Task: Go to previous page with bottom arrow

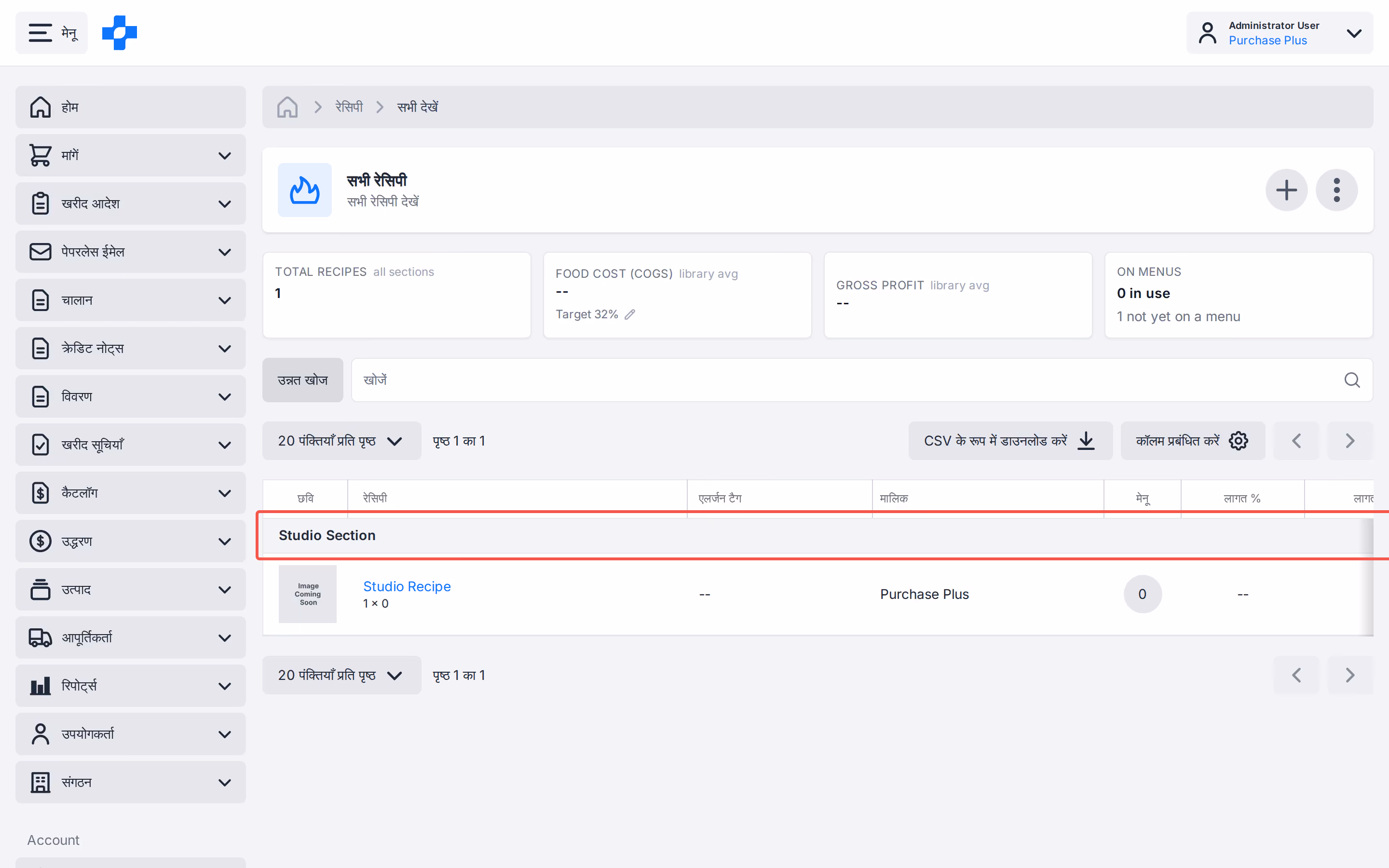Action: click(1296, 675)
